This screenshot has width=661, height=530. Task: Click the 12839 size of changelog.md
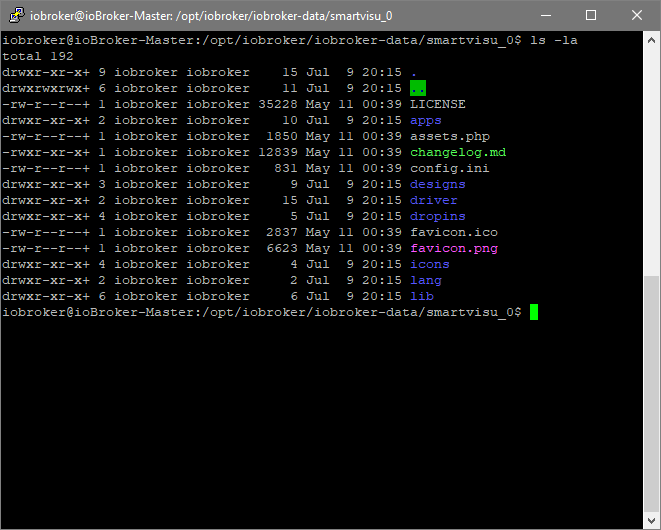(278, 153)
